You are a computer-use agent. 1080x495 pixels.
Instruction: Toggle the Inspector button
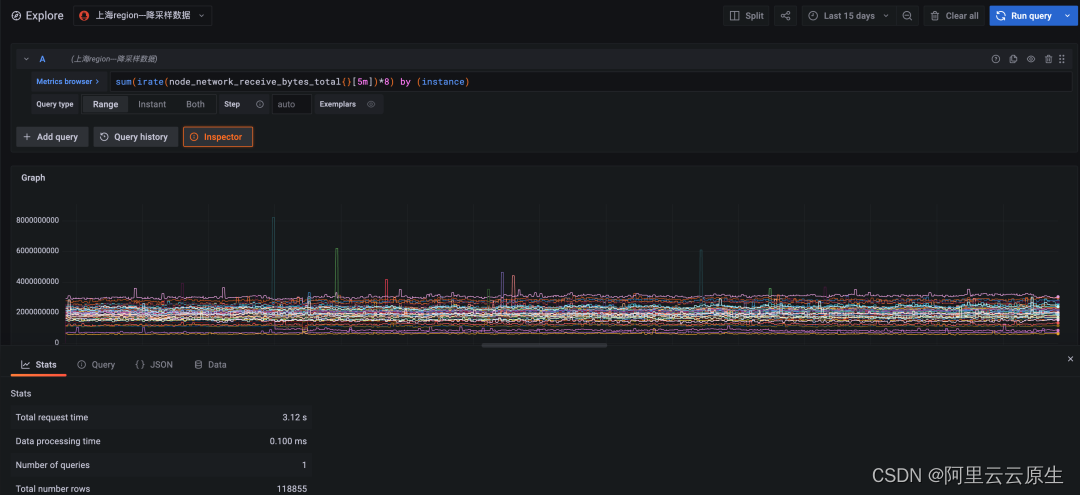tap(218, 137)
